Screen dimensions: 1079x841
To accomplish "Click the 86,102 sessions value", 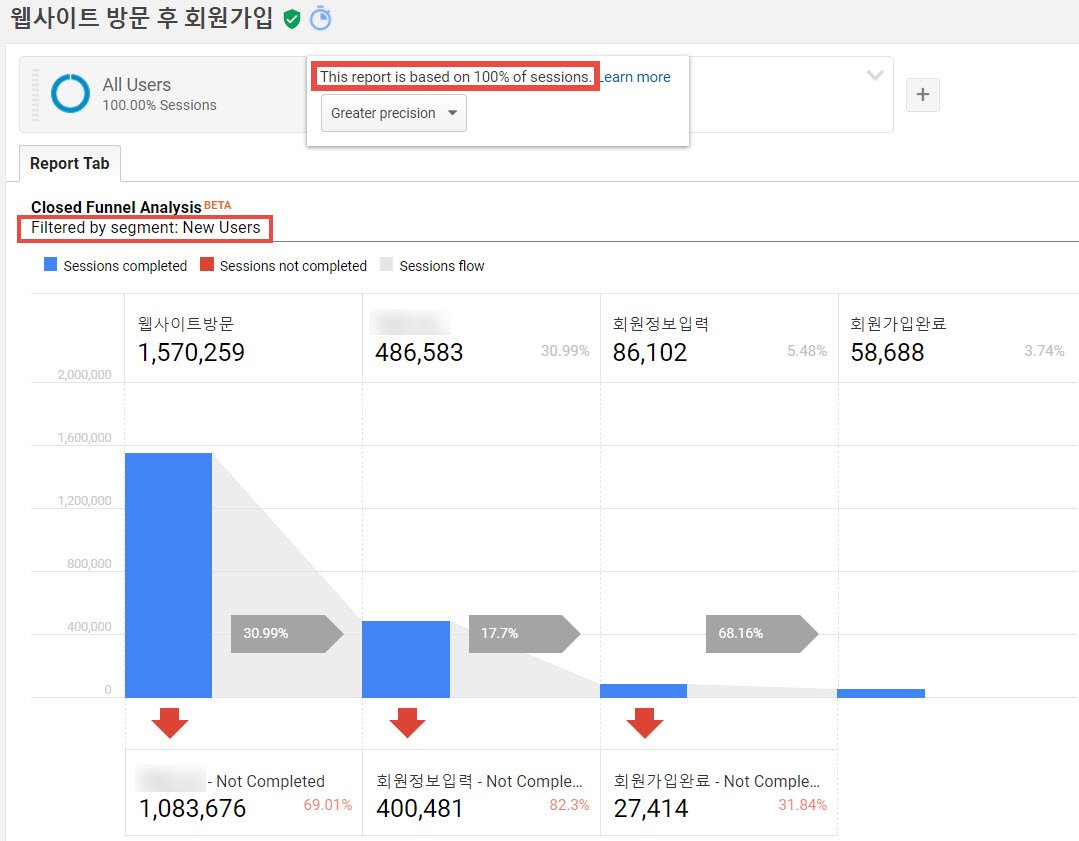I will click(x=650, y=352).
